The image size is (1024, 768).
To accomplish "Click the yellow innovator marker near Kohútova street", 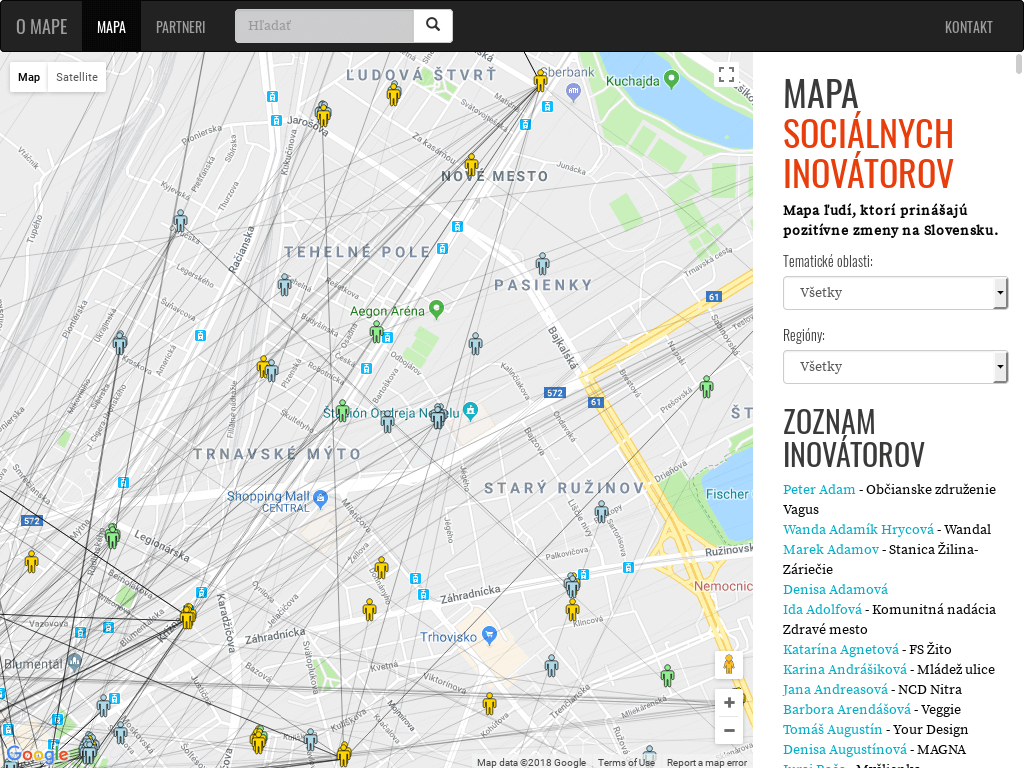I will point(490,704).
